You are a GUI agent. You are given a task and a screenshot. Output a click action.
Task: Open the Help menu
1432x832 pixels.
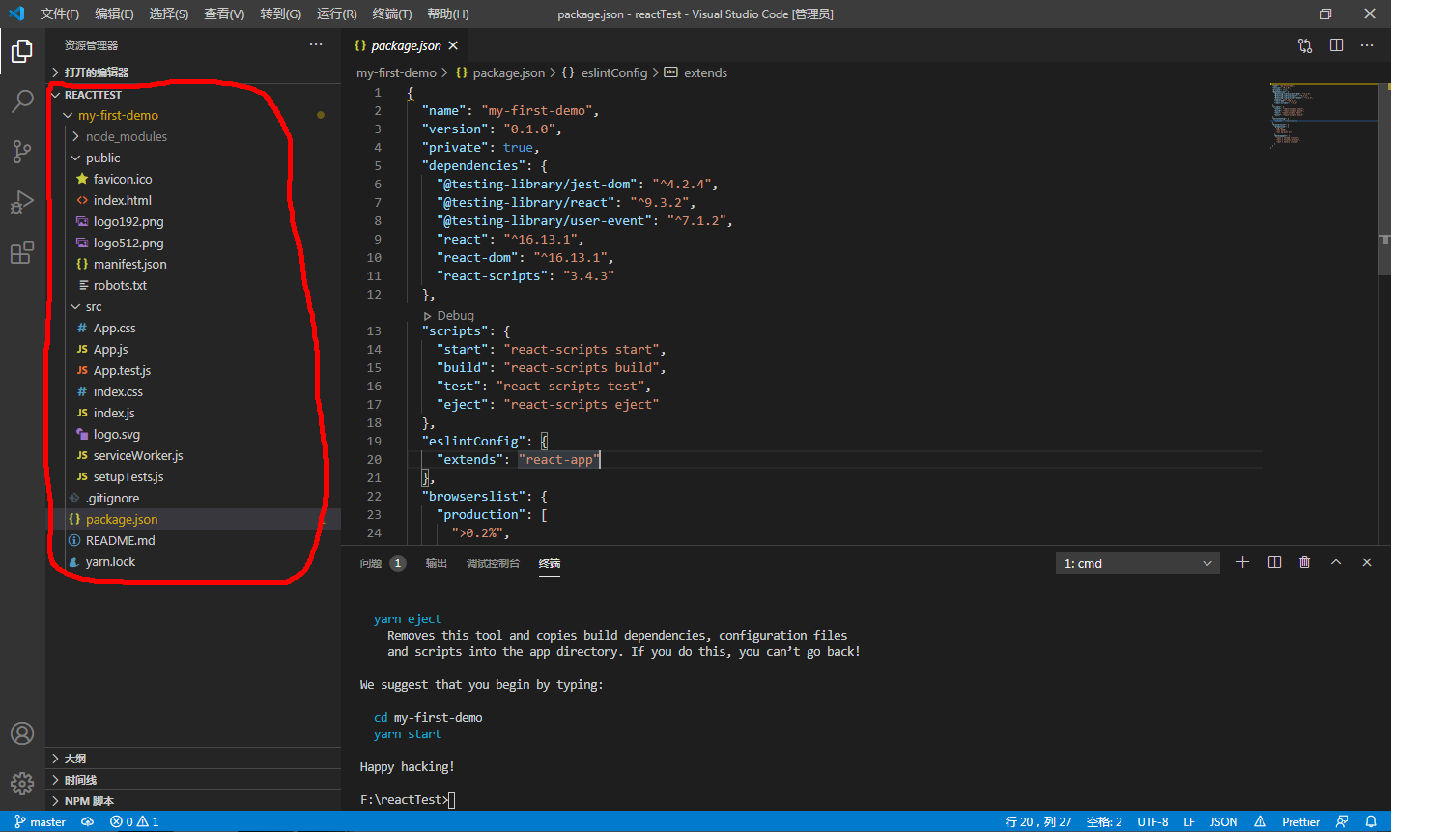pyautogui.click(x=447, y=14)
